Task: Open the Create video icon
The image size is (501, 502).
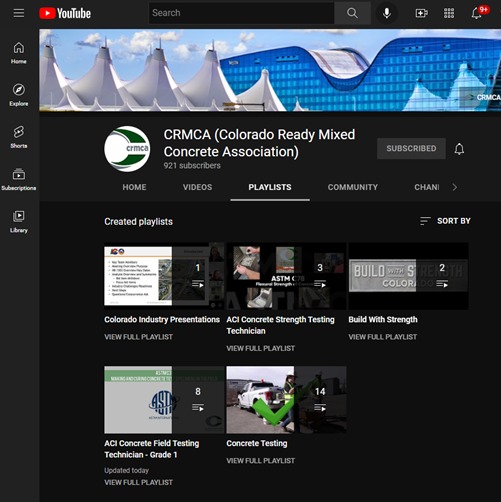Action: (421, 13)
